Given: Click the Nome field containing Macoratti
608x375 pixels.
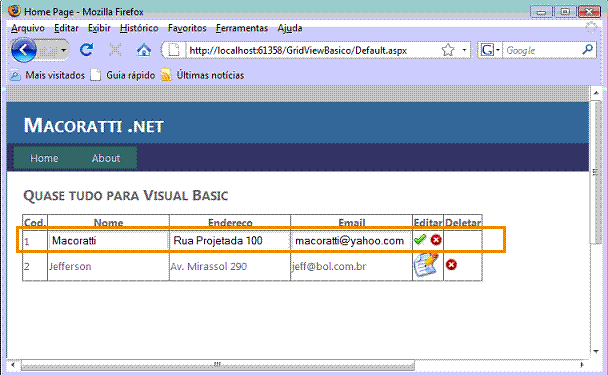Looking at the screenshot, I should point(108,241).
